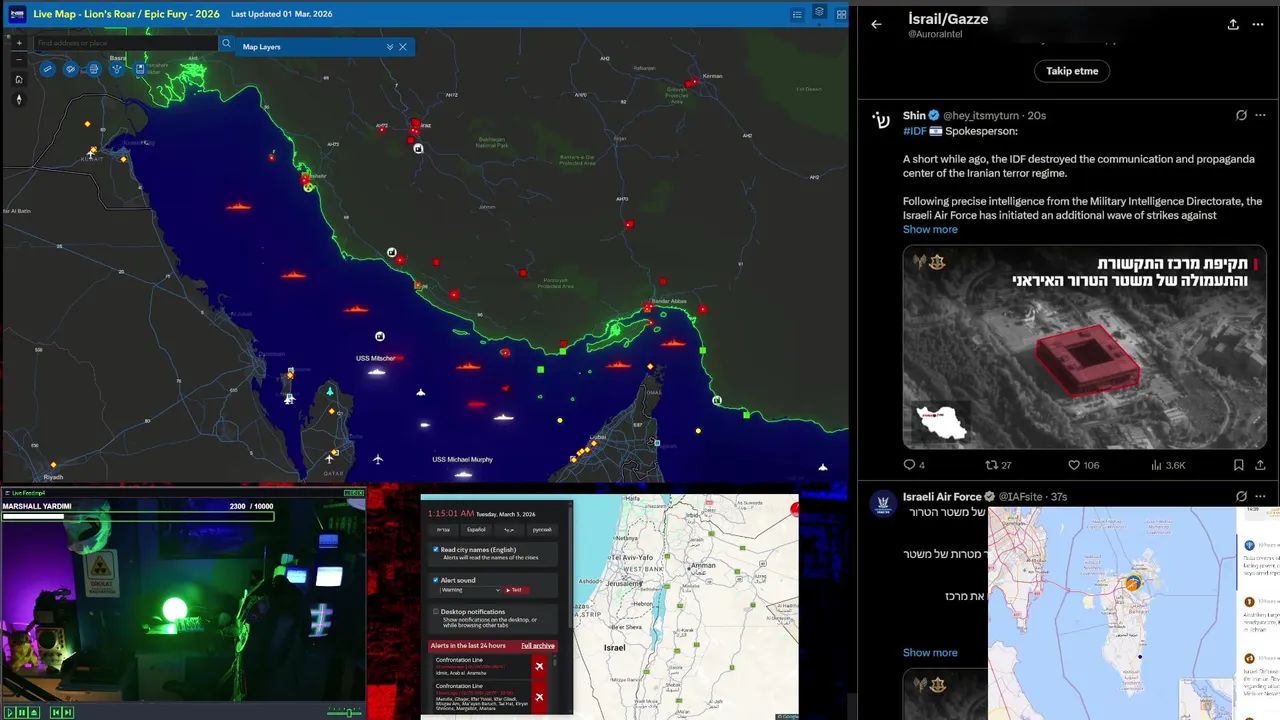The height and width of the screenshot is (720, 1280).
Task: Open the IDF strike image in Shin's post
Action: tap(1084, 347)
